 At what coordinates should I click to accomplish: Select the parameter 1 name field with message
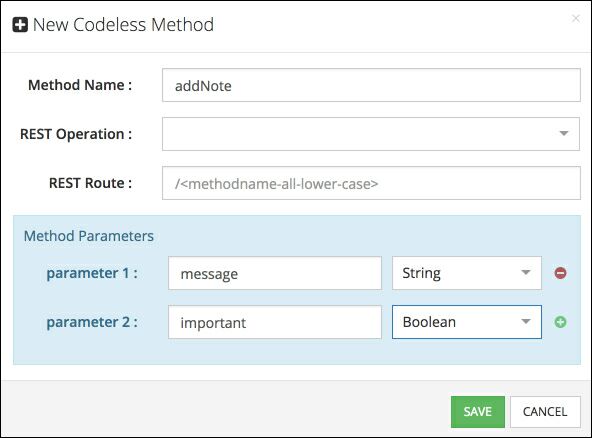(x=275, y=273)
